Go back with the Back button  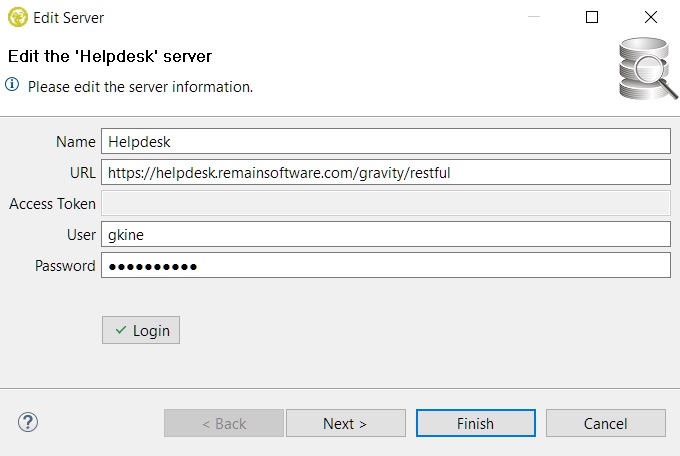[x=223, y=423]
